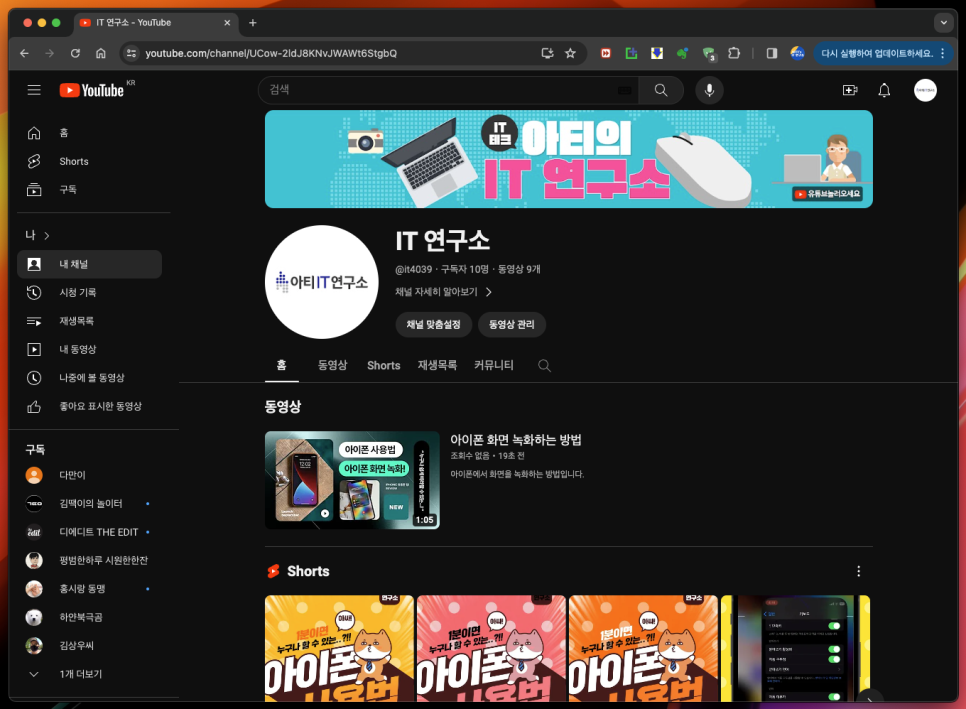Open 구독 subscriptions in the sidebar
This screenshot has width=966, height=709.
pos(89,189)
